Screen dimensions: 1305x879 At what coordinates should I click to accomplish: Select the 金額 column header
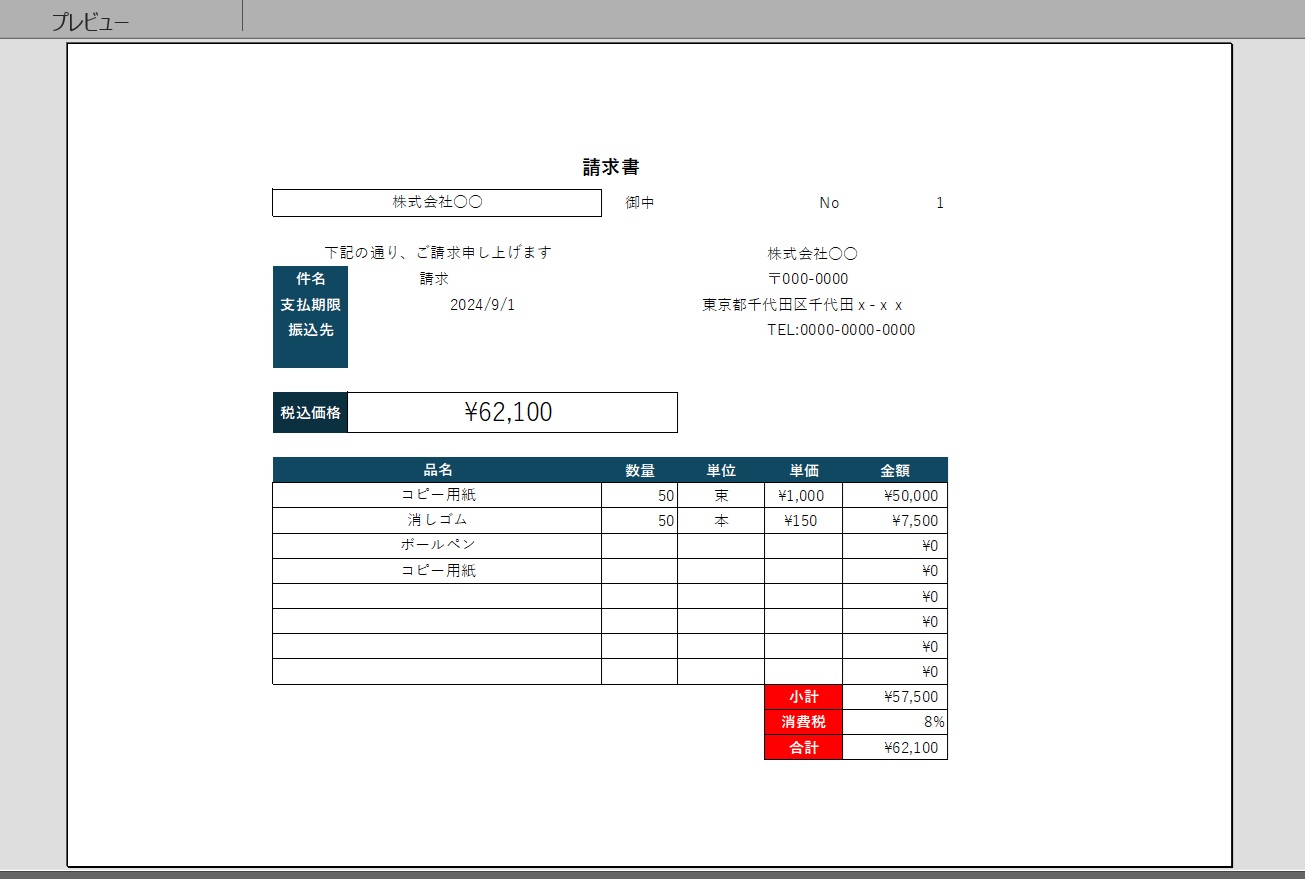point(894,470)
